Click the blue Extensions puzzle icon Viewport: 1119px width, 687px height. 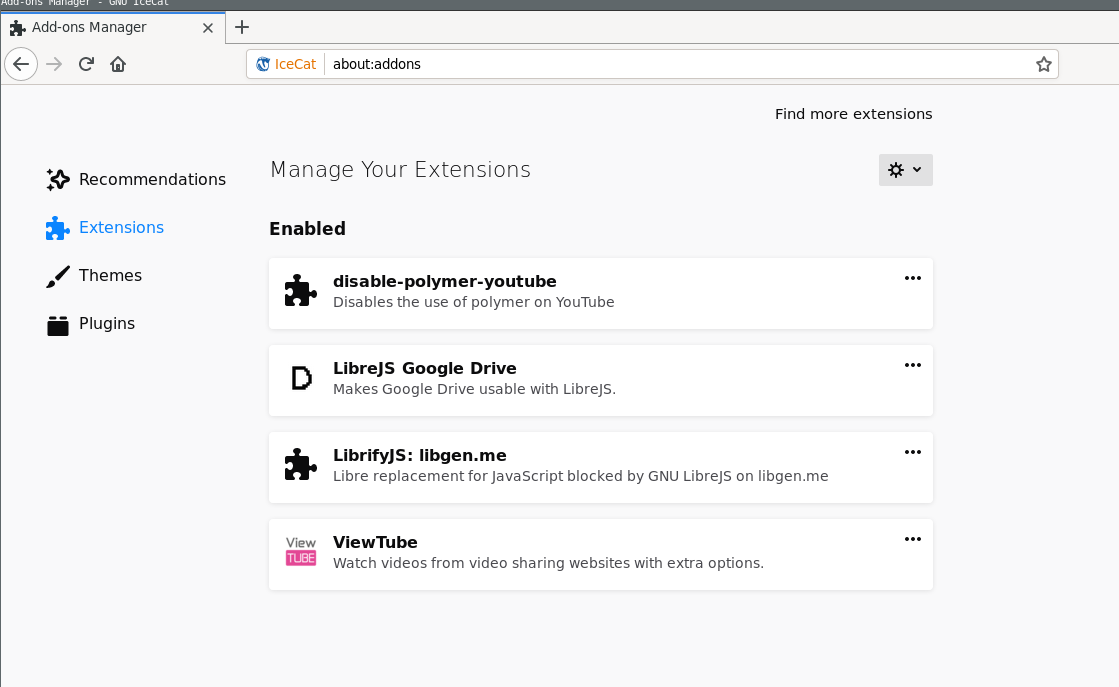tap(58, 228)
